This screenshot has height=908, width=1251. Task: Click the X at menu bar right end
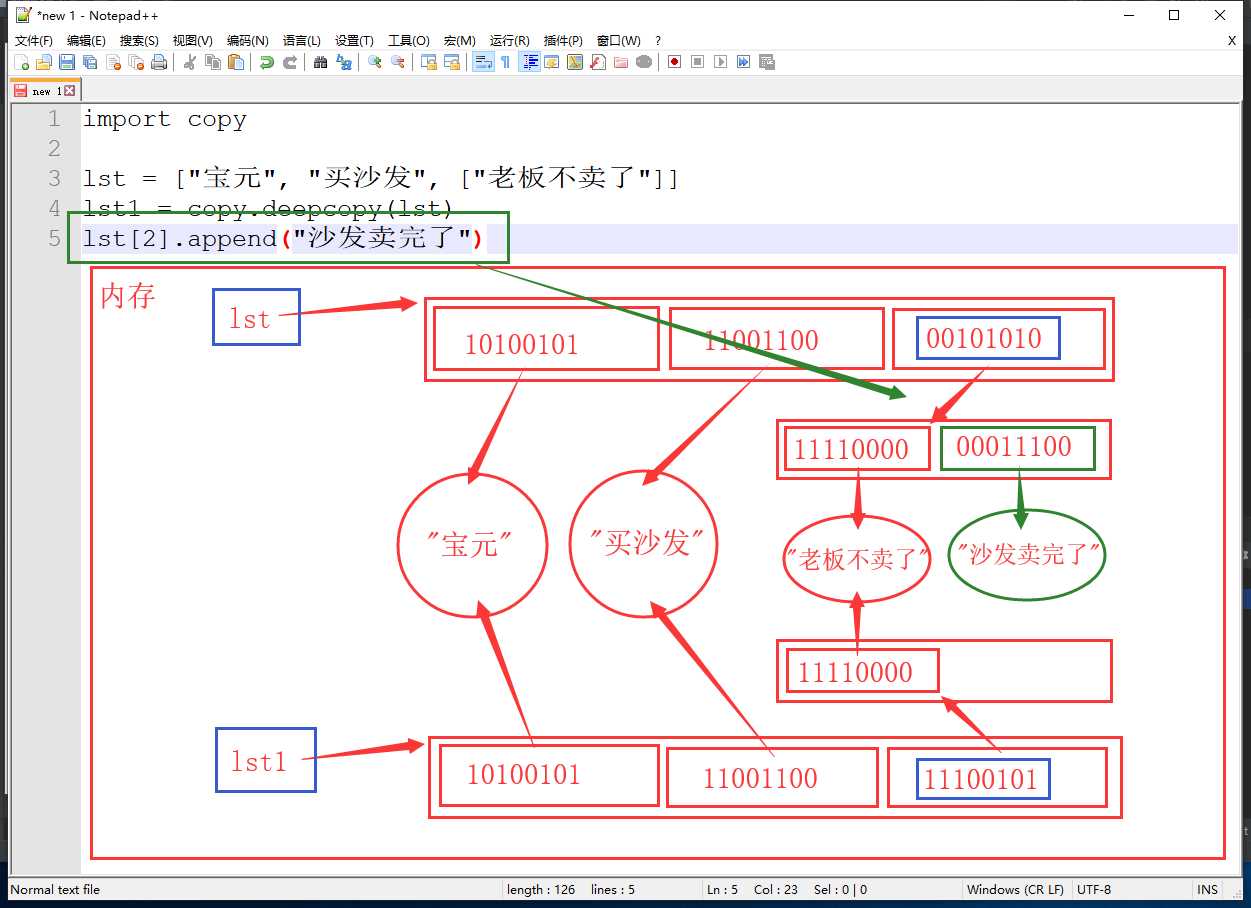tap(1232, 41)
